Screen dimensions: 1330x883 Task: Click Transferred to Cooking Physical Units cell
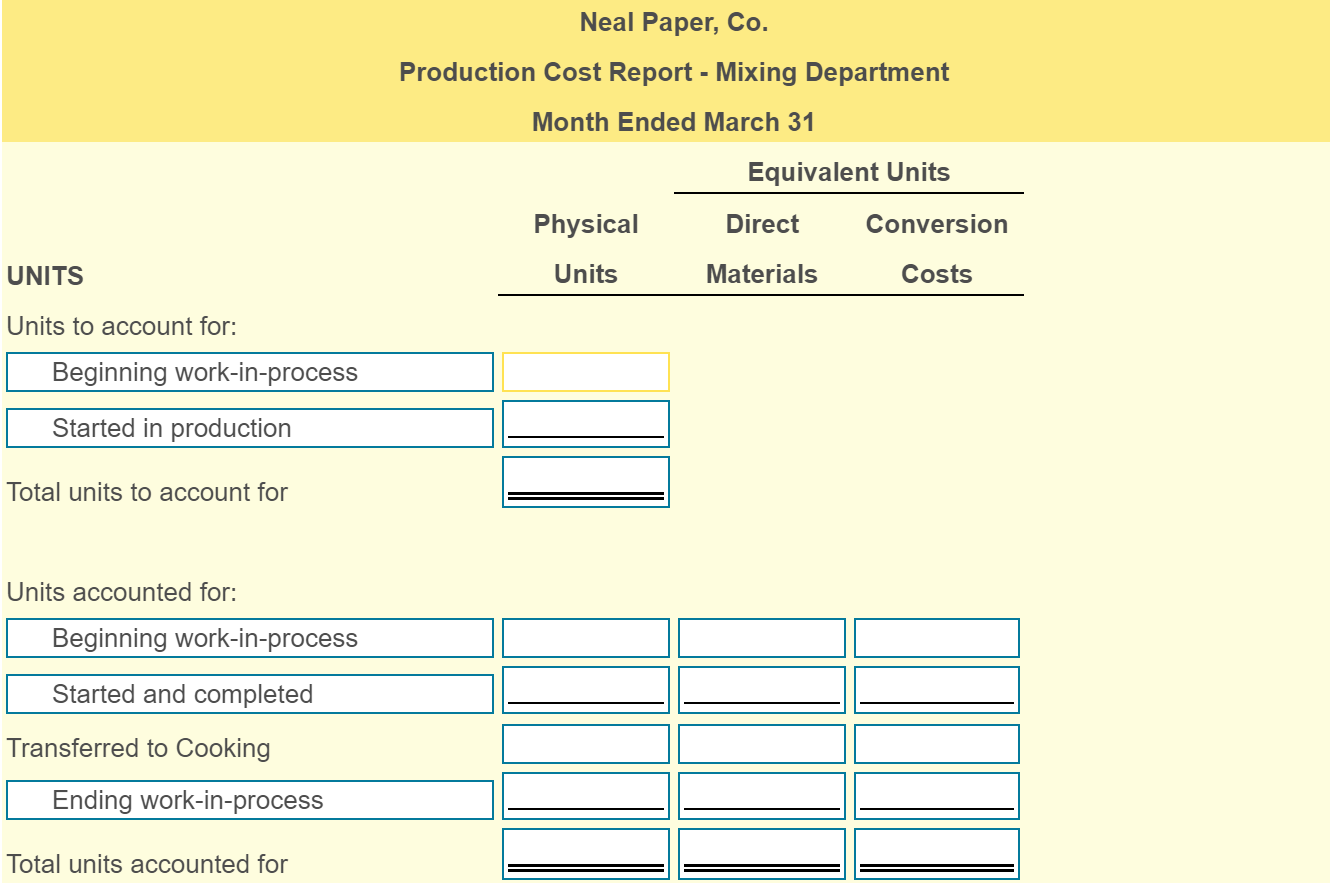[586, 743]
